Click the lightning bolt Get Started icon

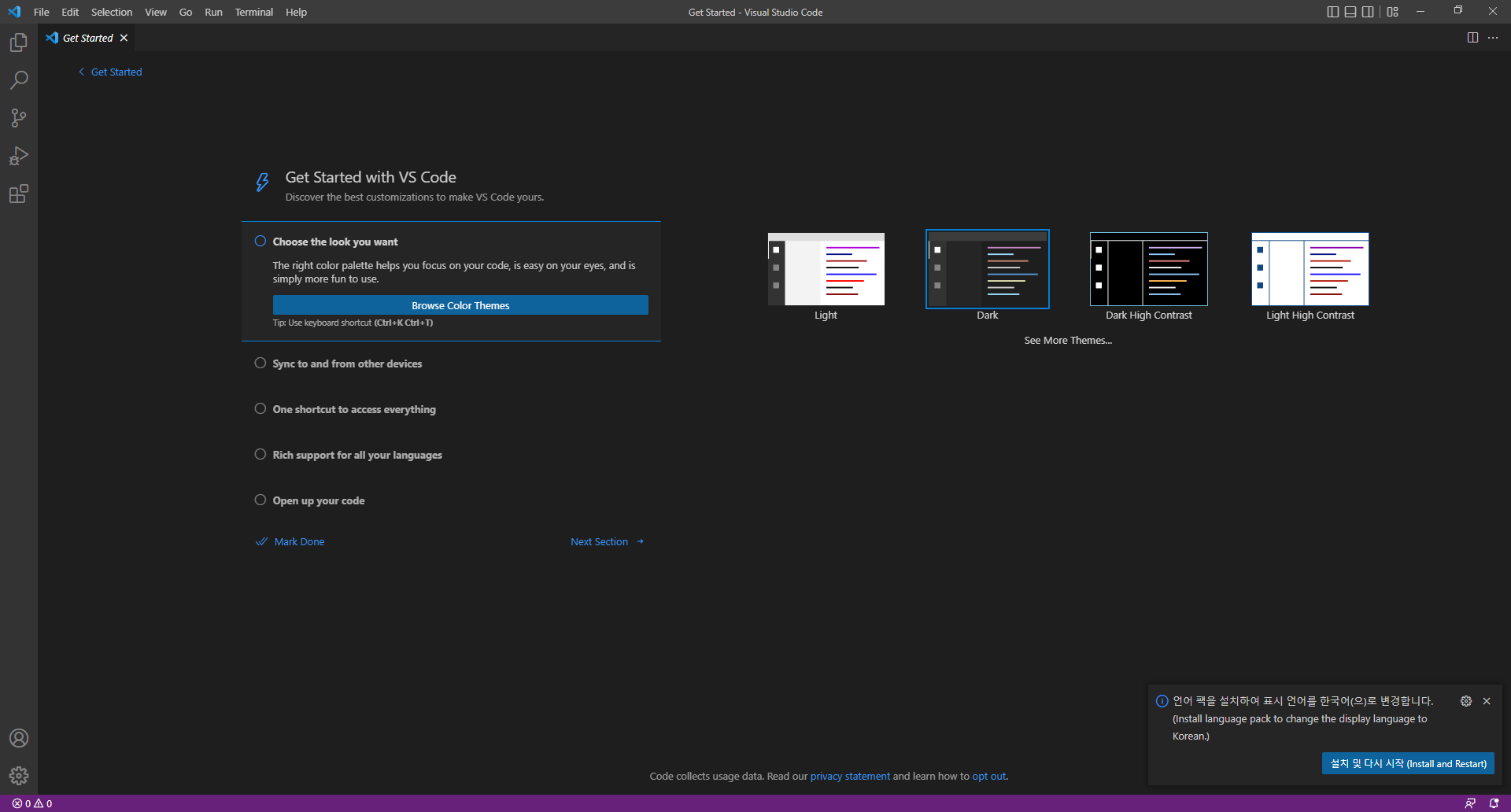pyautogui.click(x=263, y=183)
